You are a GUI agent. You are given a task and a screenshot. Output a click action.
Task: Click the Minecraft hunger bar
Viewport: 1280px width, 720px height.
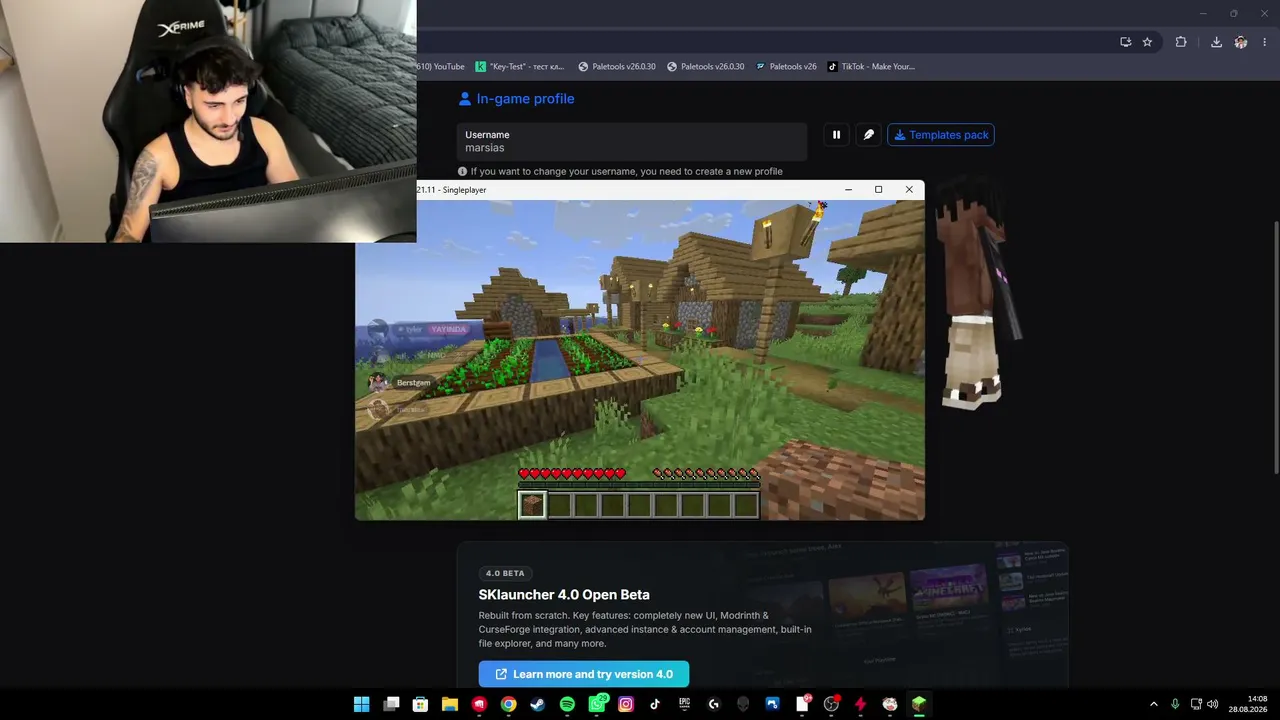(706, 474)
